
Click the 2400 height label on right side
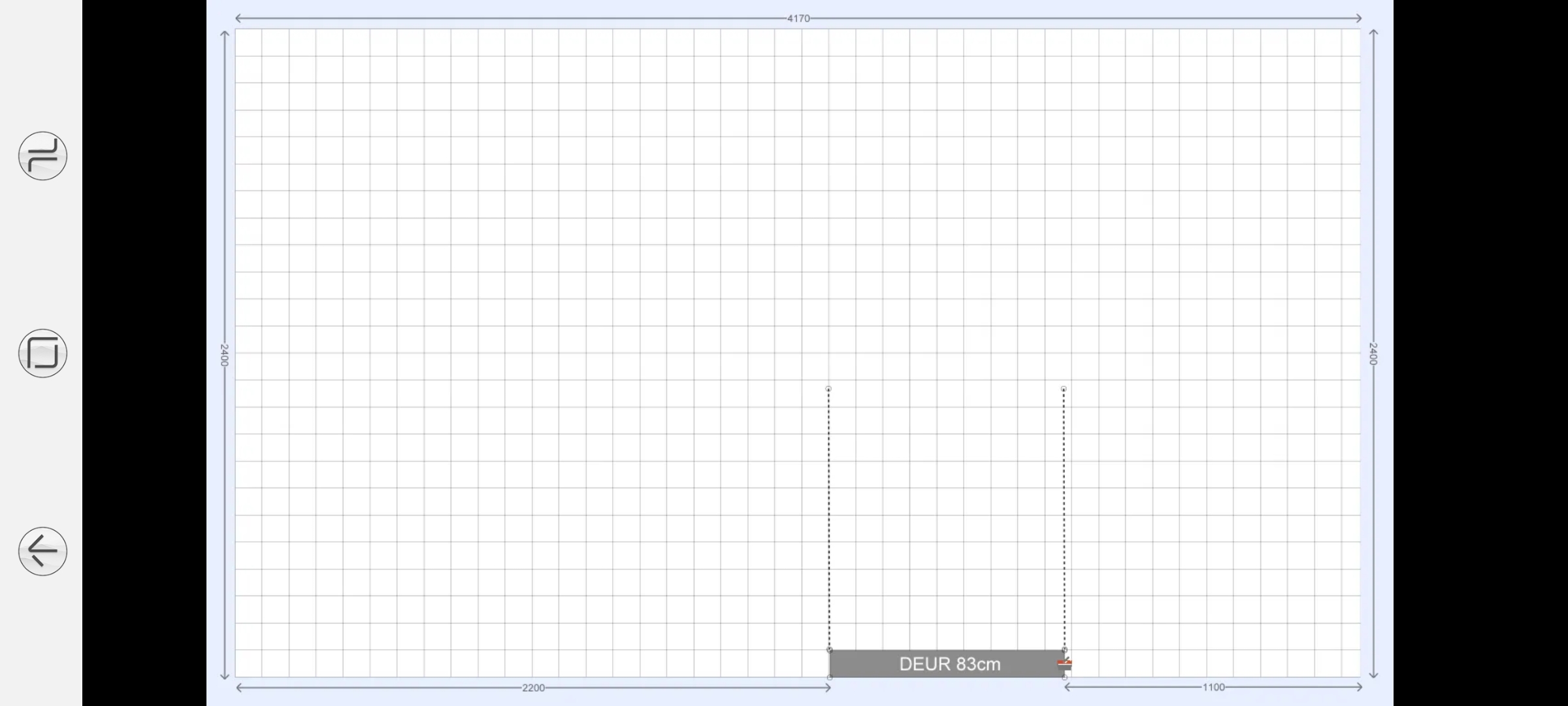tap(1373, 354)
